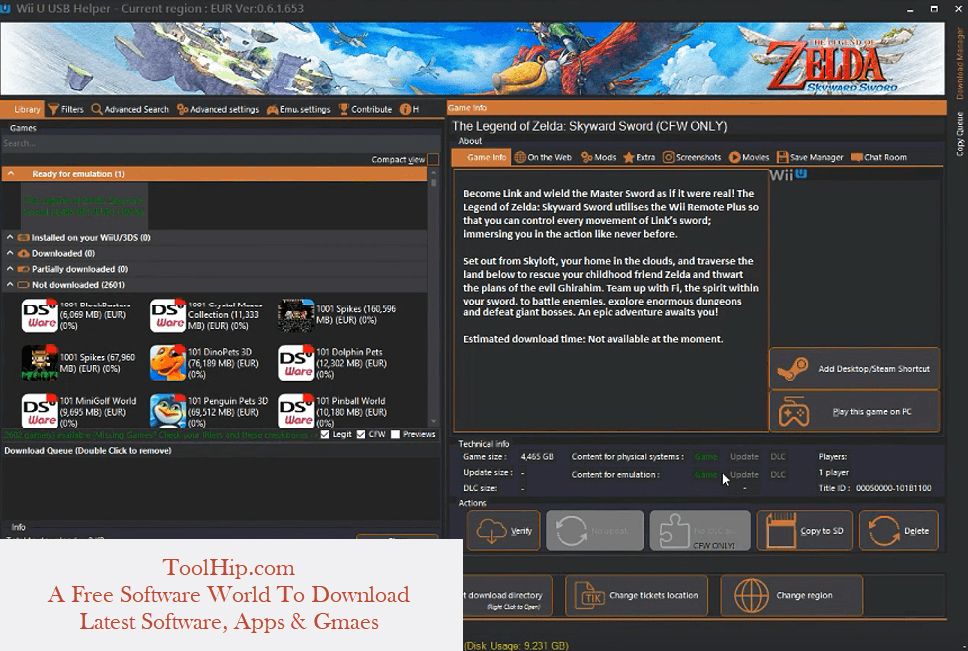Uncheck the CFW checkbox
Image resolution: width=968 pixels, height=651 pixels.
coord(361,434)
